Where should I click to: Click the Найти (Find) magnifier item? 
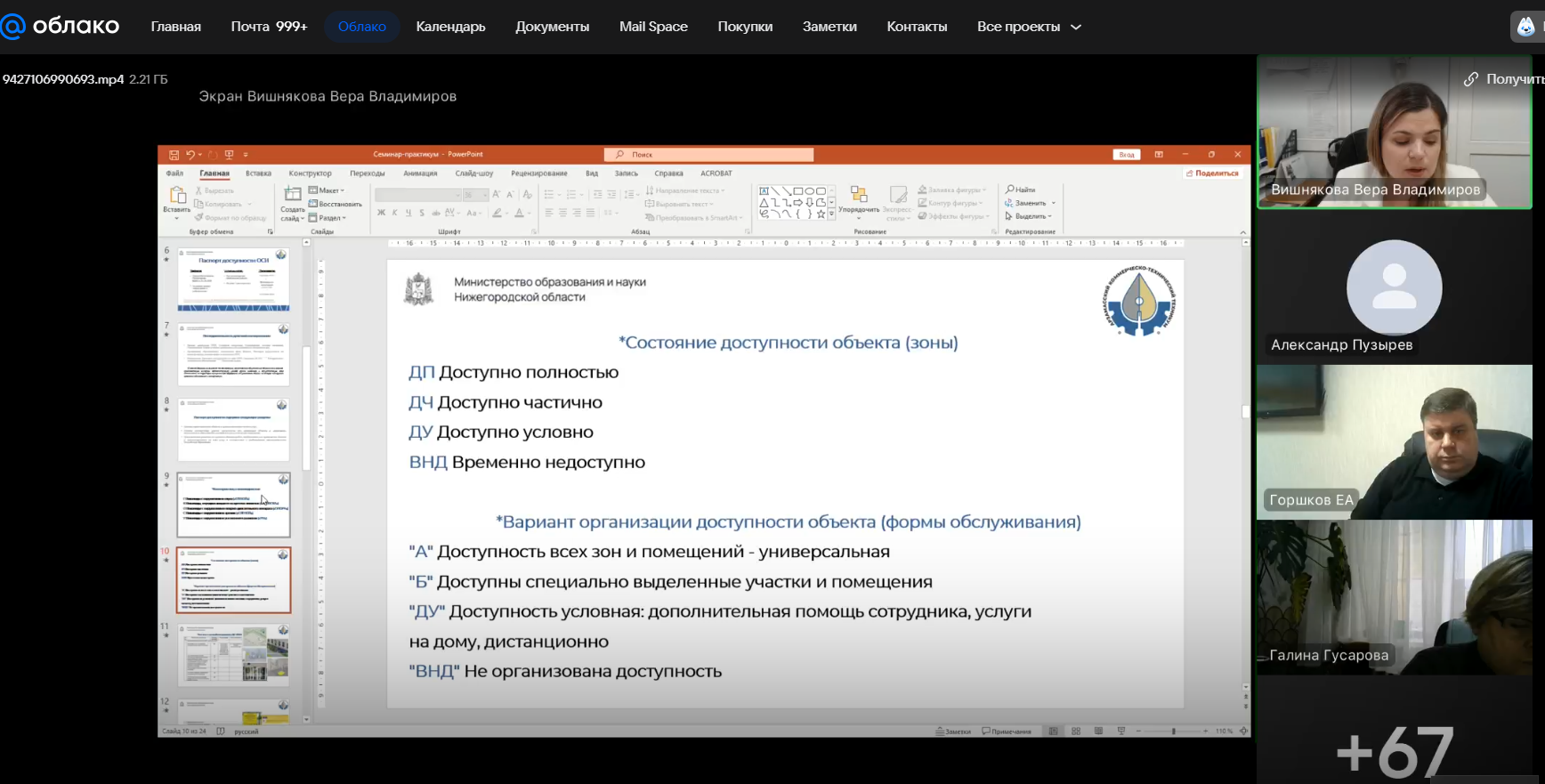tap(1021, 190)
